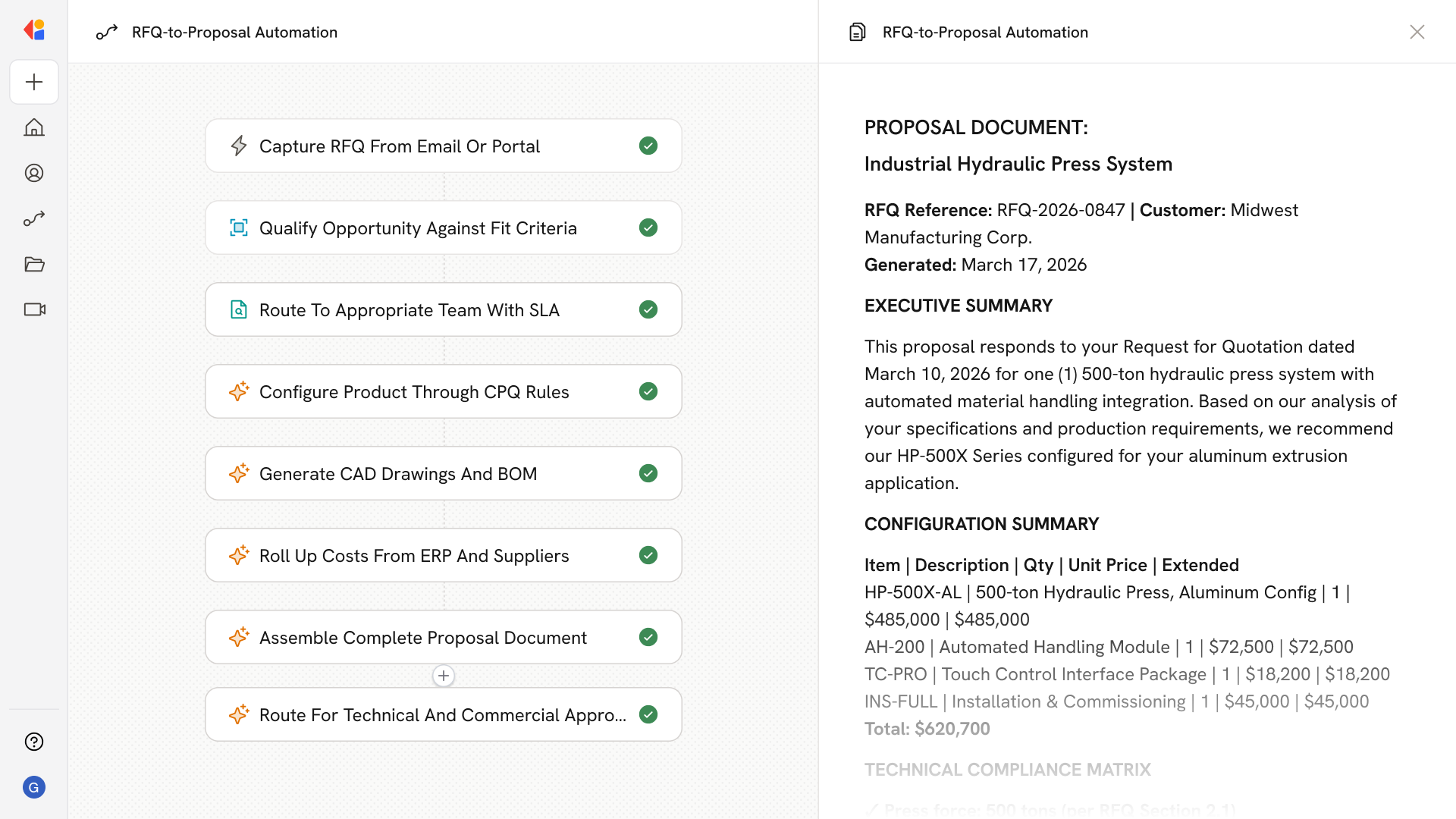1456x819 pixels.
Task: Click the green check on Generate CAD Drawings step
Action: click(x=648, y=473)
